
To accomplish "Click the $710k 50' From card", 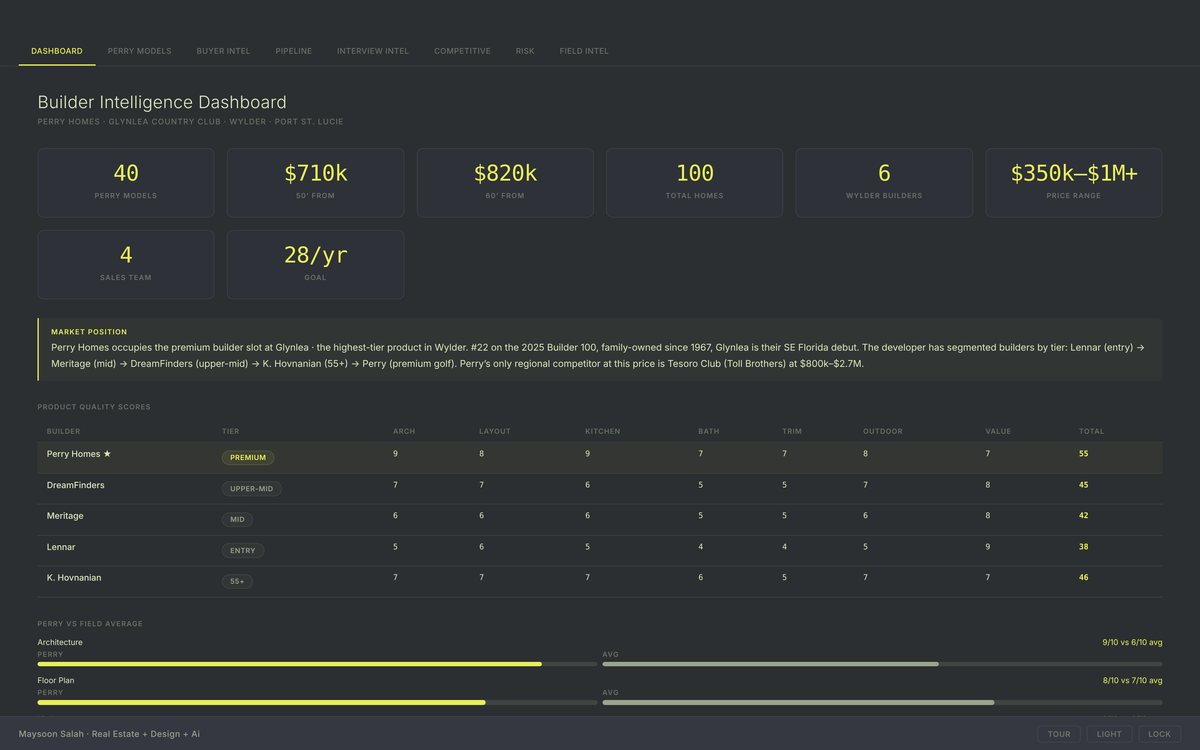I will coord(316,183).
